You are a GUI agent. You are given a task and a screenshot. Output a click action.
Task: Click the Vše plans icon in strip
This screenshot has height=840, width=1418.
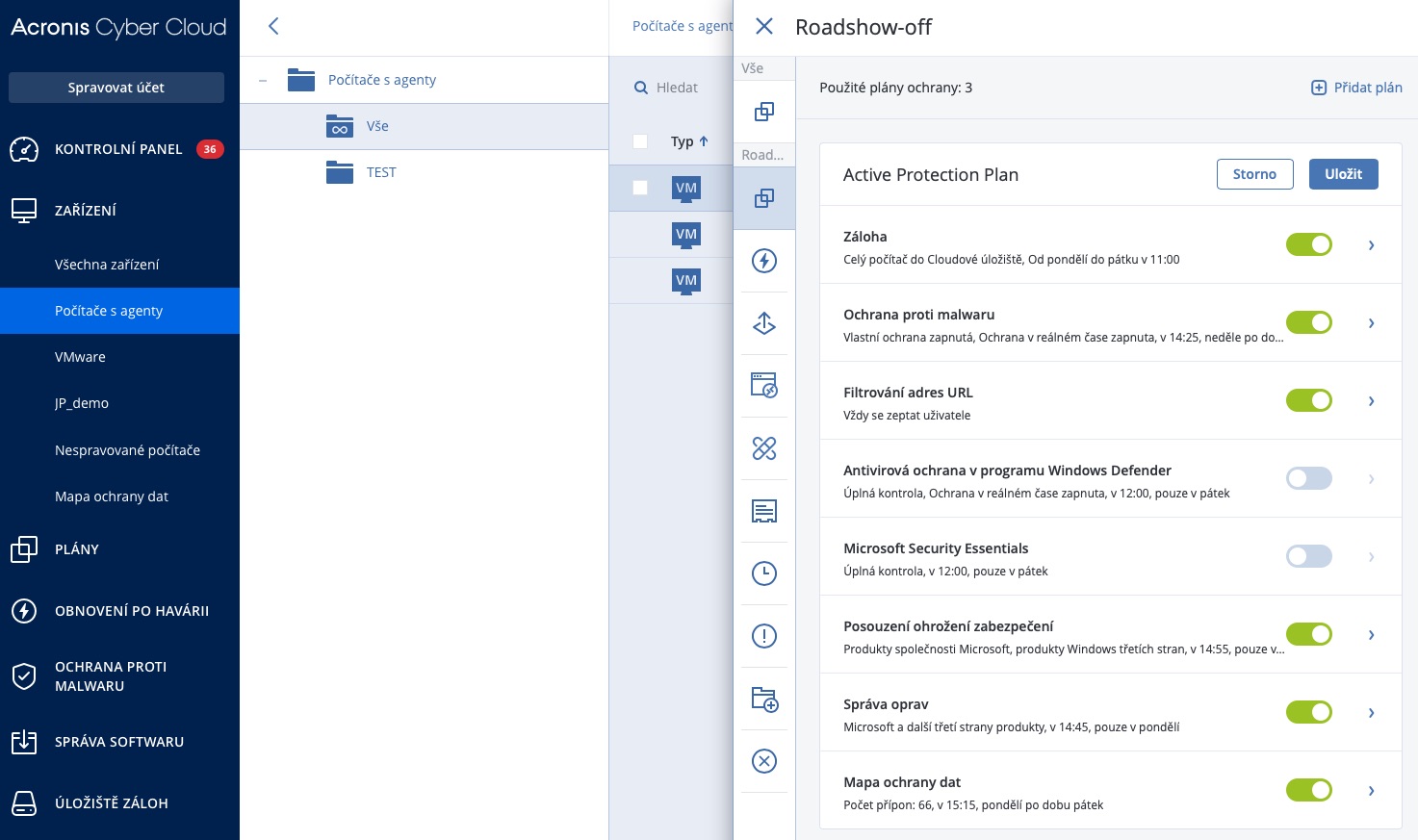[x=764, y=112]
